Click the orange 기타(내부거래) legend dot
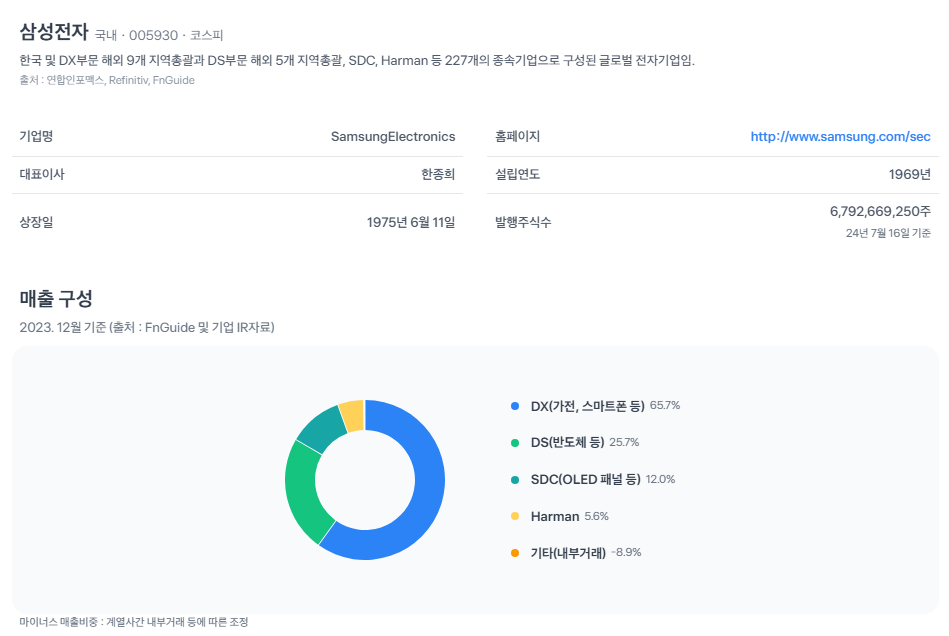Image resolution: width=949 pixels, height=636 pixels. [x=515, y=553]
